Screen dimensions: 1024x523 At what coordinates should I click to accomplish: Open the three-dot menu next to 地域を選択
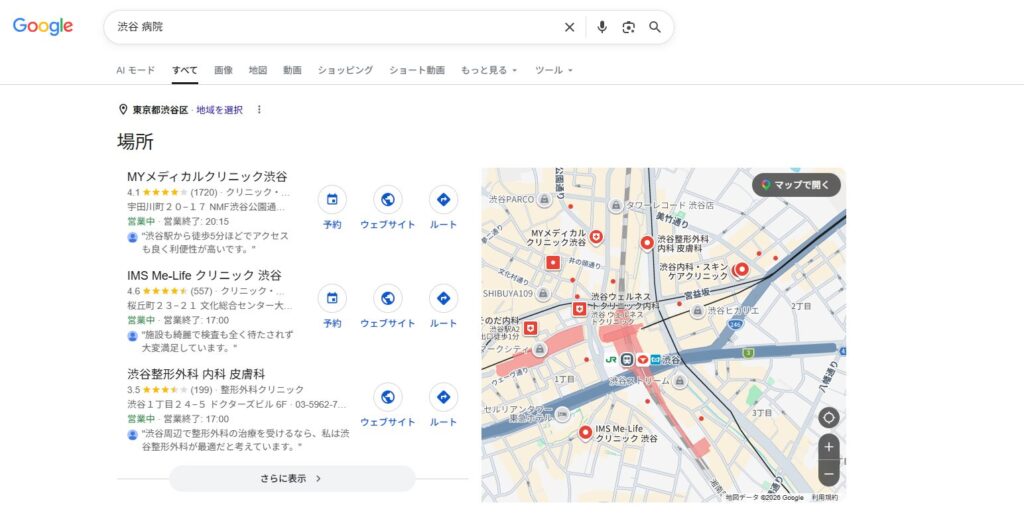click(x=259, y=110)
